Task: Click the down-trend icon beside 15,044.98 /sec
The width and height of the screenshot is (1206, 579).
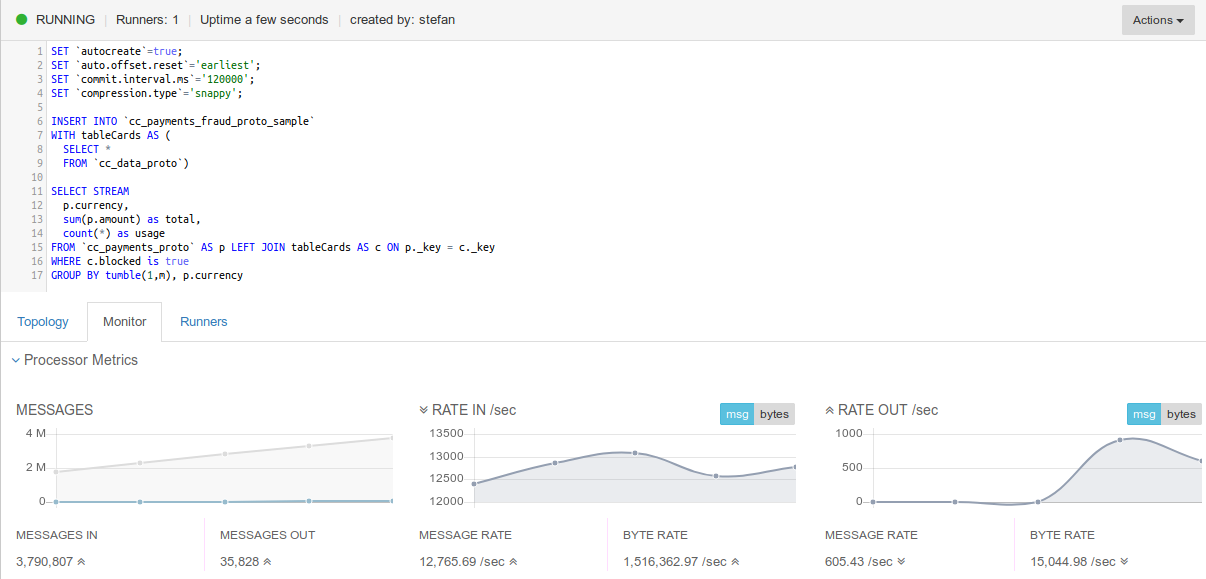Action: pos(1124,562)
